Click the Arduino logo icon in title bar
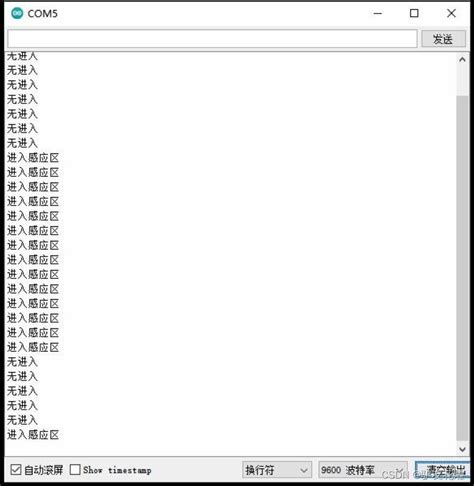 [x=17, y=13]
